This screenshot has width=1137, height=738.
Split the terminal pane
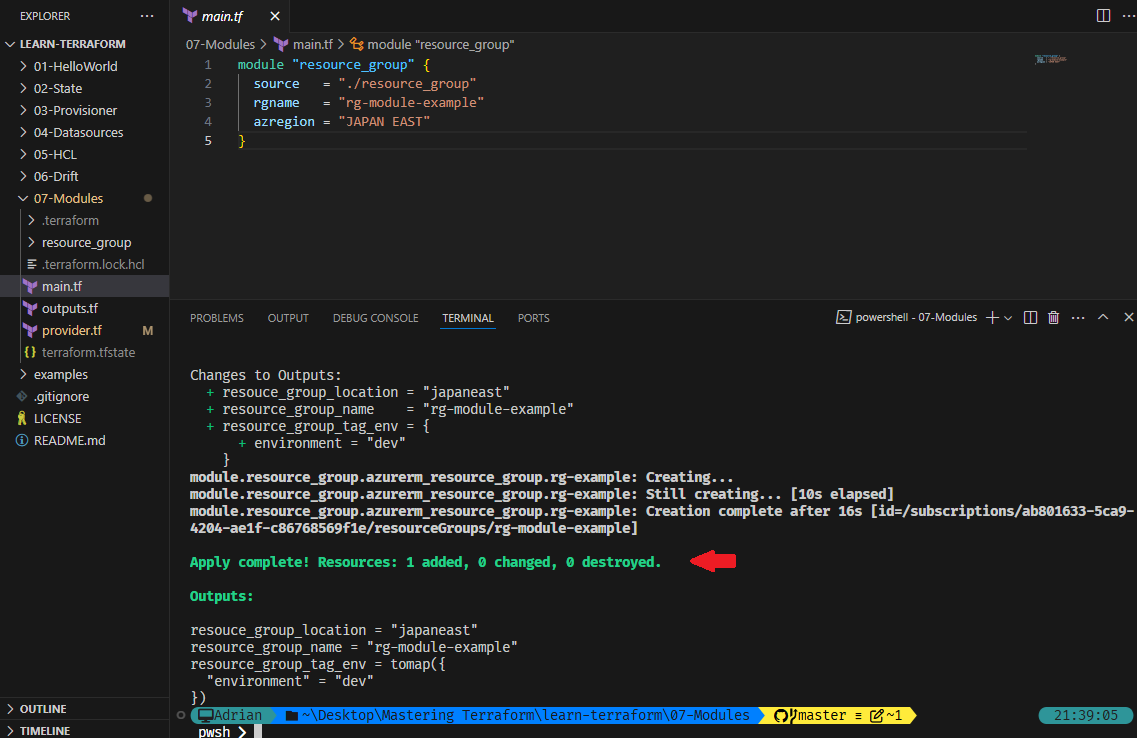point(1030,318)
